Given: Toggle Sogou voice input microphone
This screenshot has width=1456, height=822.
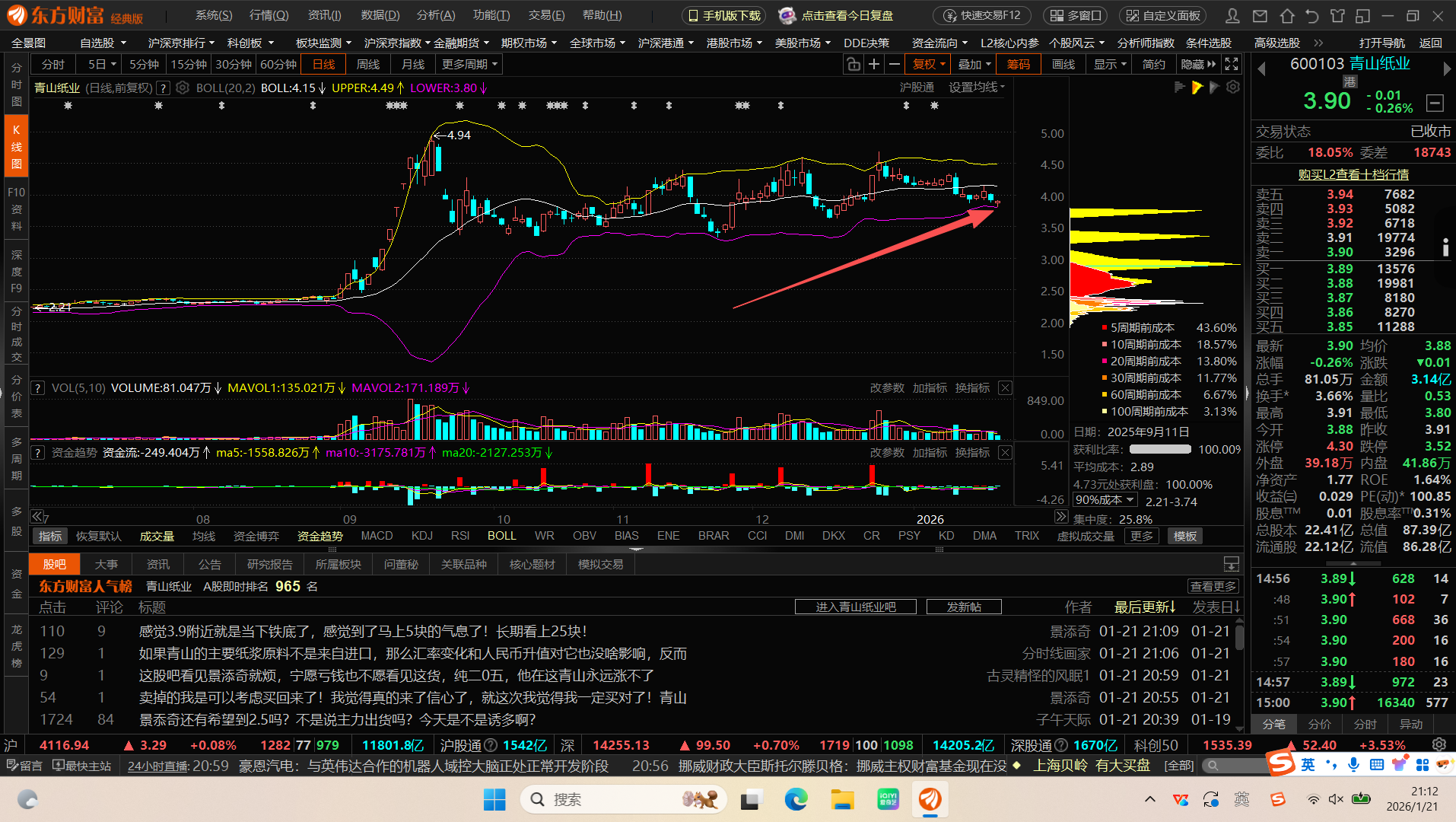Looking at the screenshot, I should click(x=1353, y=764).
